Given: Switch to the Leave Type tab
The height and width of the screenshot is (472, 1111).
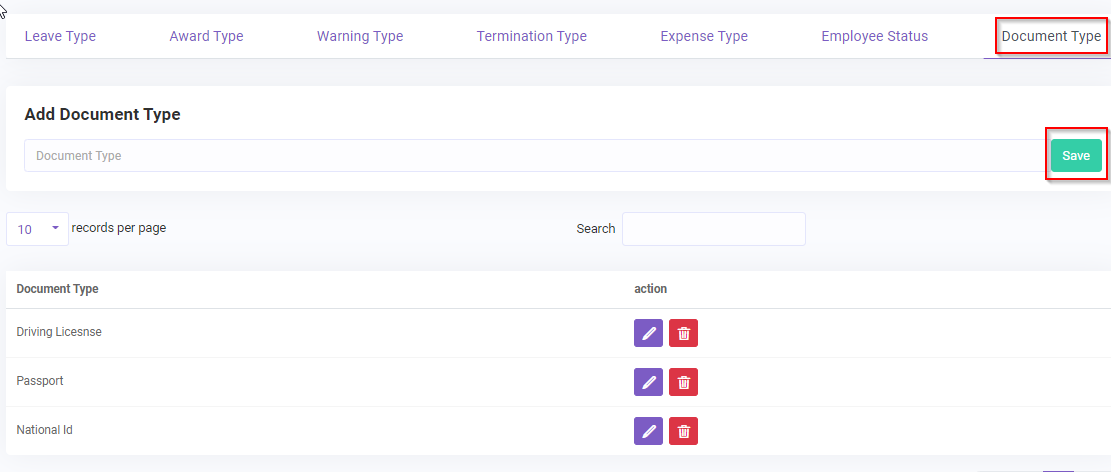Looking at the screenshot, I should pos(60,36).
